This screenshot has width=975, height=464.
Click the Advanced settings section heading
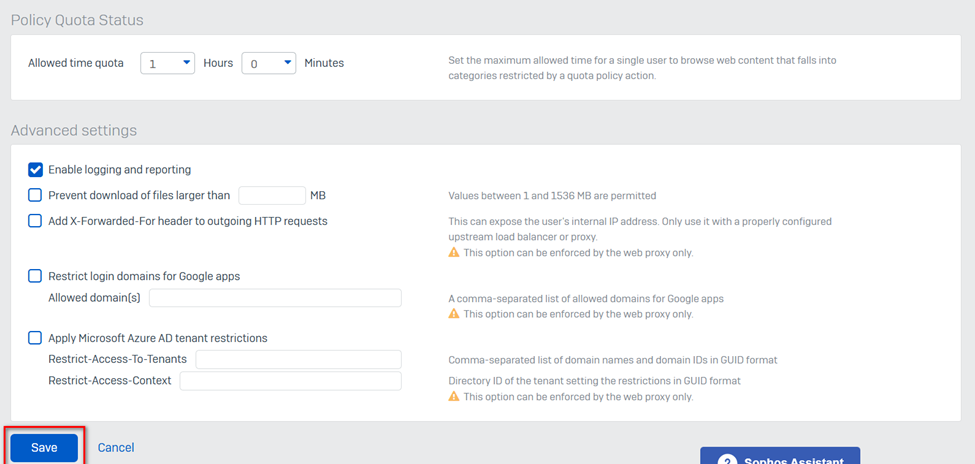coord(74,130)
